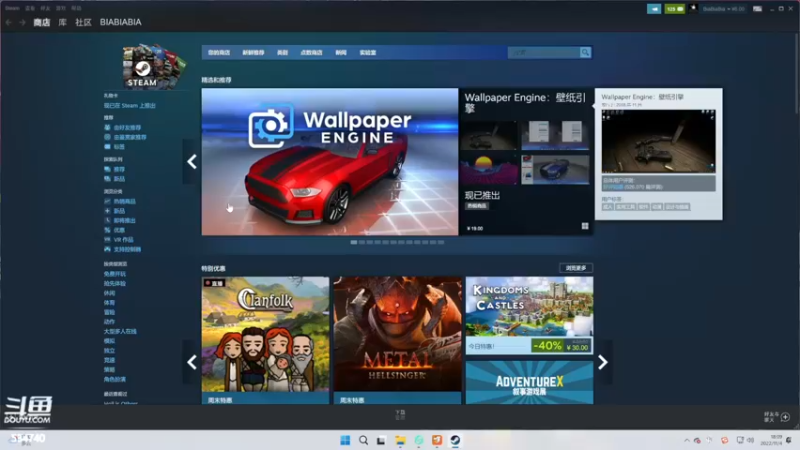Open 点数商店 points shop

click(x=311, y=53)
